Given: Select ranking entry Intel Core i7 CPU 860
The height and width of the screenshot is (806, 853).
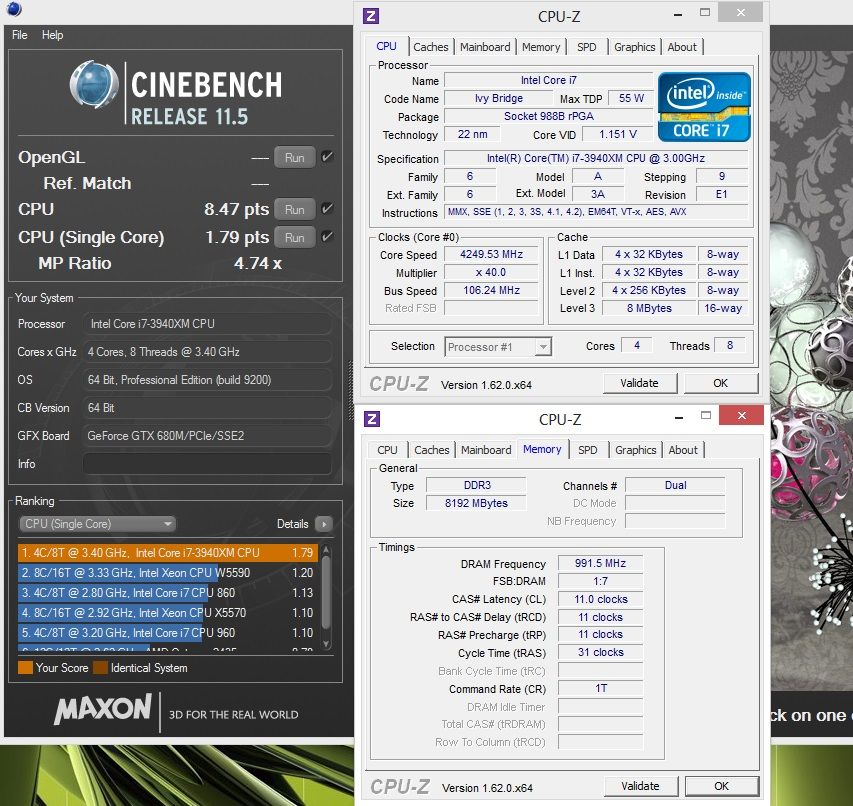Looking at the screenshot, I should [x=168, y=593].
